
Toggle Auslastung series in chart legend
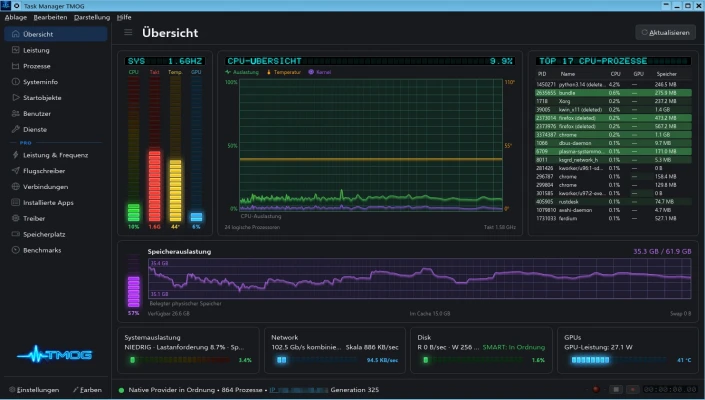[x=242, y=72]
